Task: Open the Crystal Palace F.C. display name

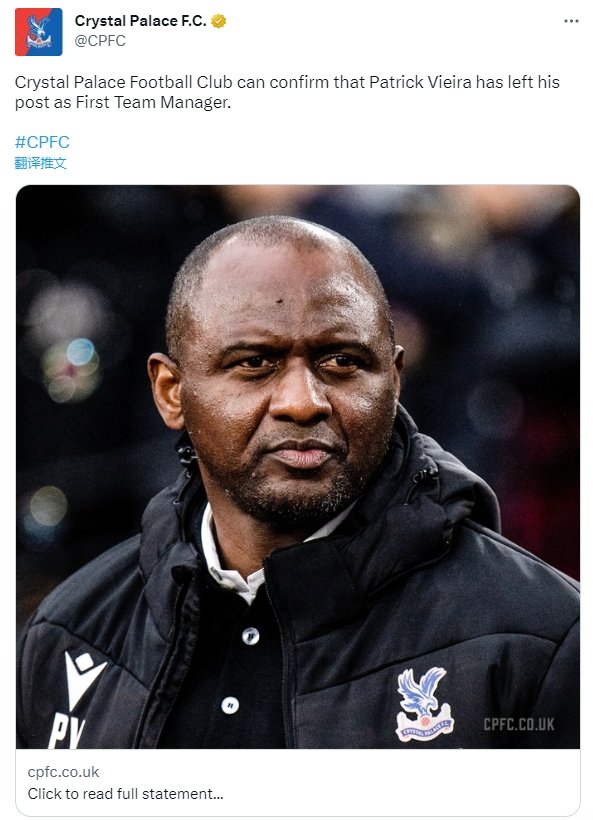Action: coord(140,21)
